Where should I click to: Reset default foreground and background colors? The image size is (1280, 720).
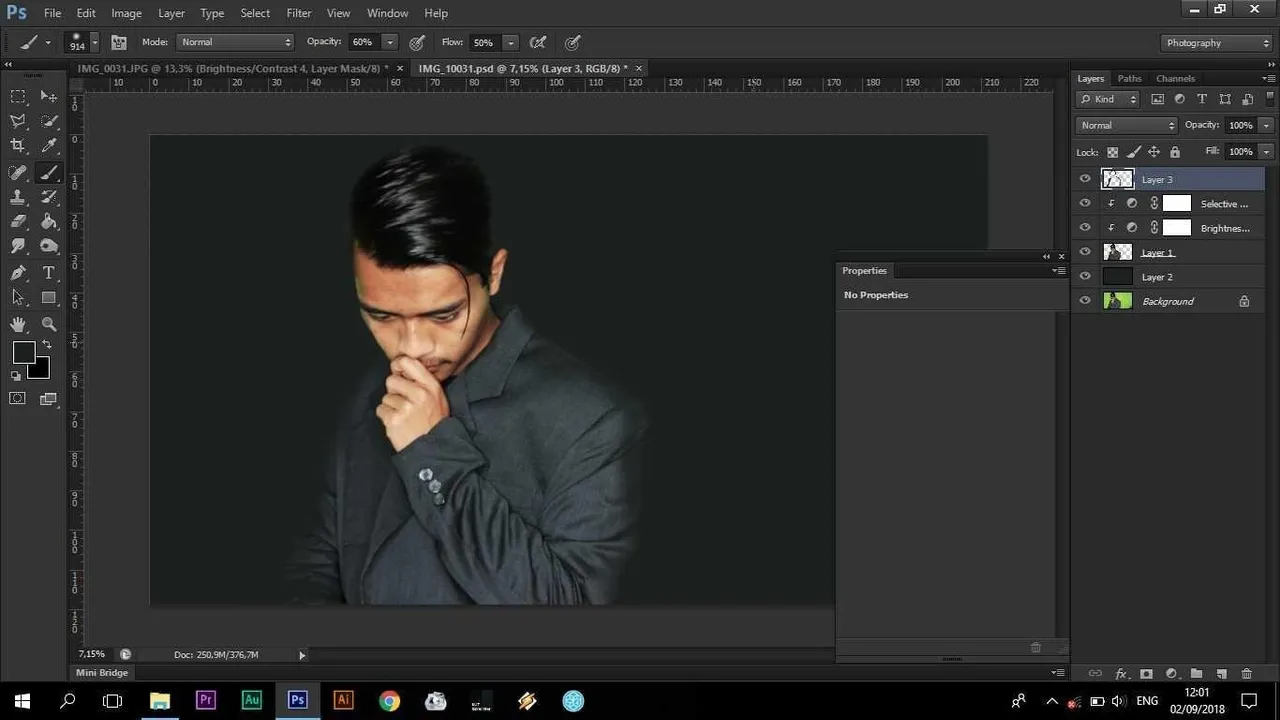click(16, 376)
